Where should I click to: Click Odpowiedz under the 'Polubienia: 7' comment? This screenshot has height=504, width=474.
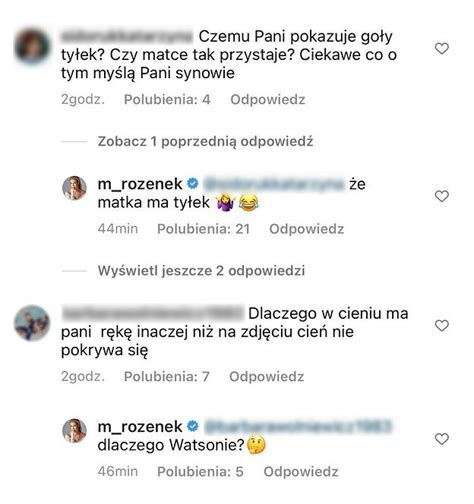point(267,377)
